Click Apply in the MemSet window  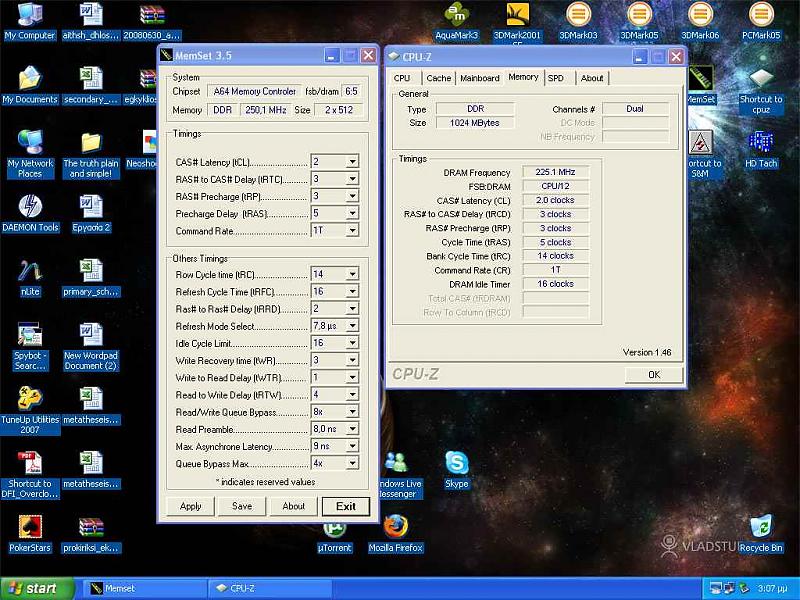pyautogui.click(x=190, y=506)
